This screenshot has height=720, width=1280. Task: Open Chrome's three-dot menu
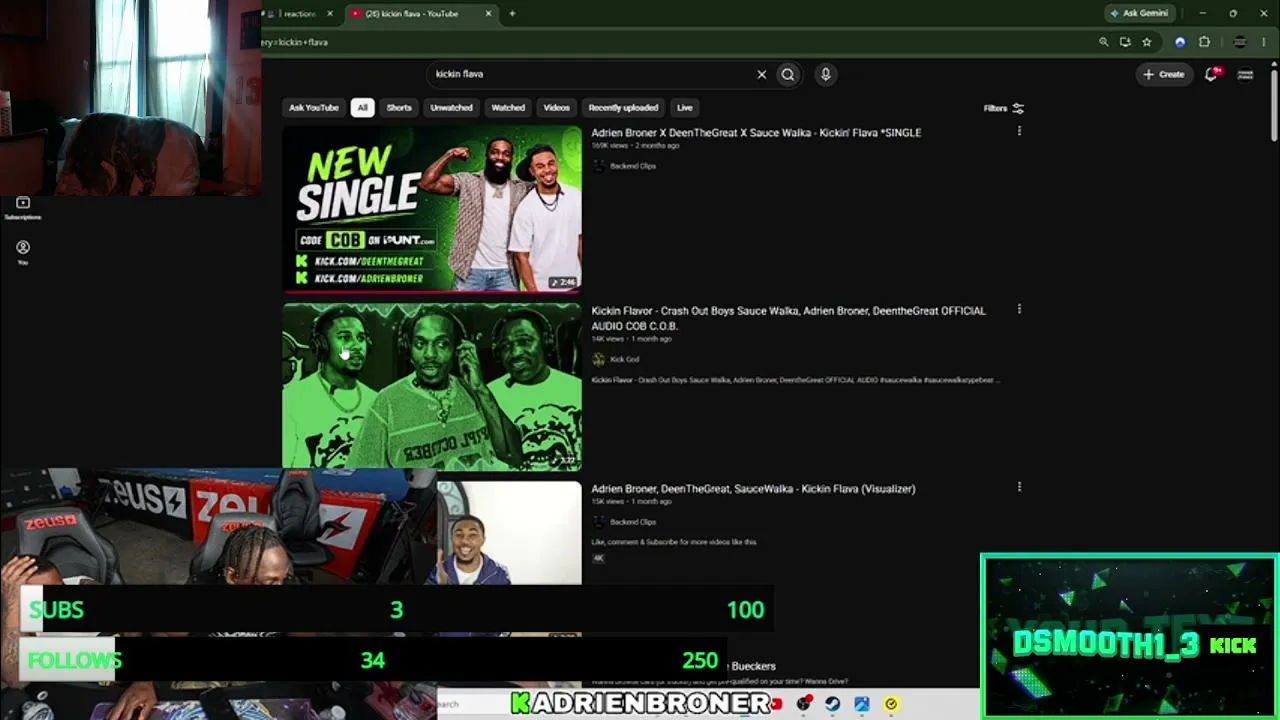1265,42
